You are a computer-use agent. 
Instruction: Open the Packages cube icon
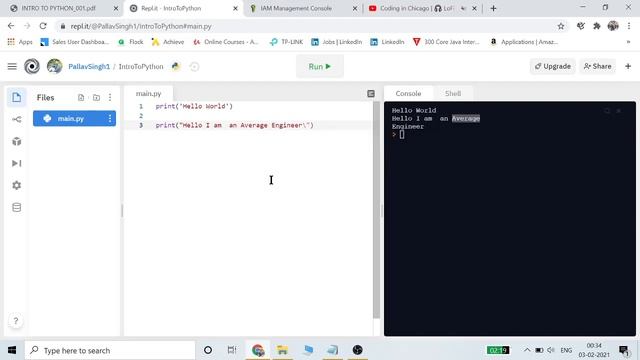[x=17, y=141]
